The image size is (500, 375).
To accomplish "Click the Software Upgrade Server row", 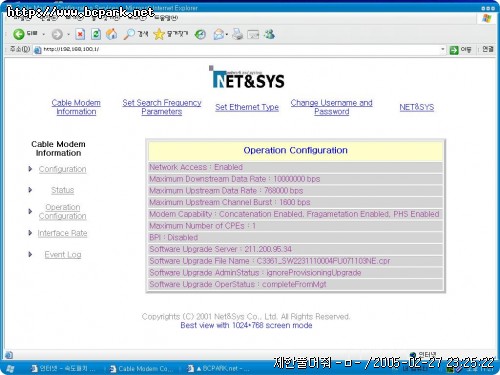I will pyautogui.click(x=296, y=249).
